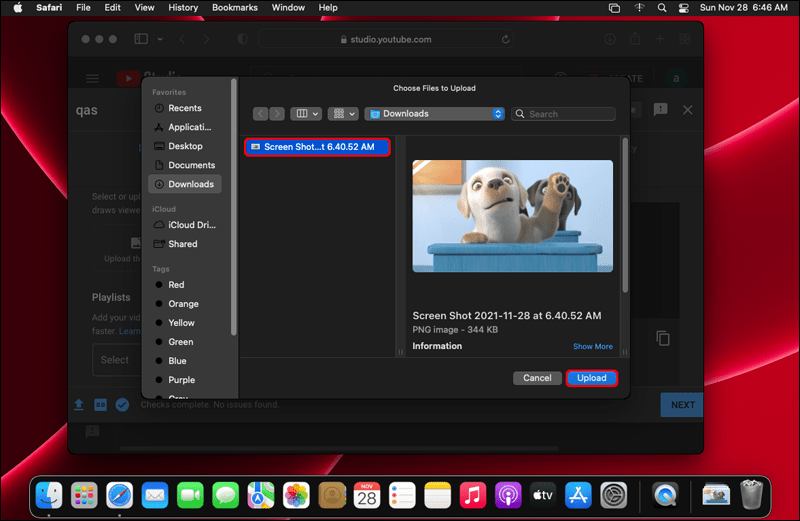Viewport: 800px width, 521px height.
Task: Select Applications in the Favorites sidebar
Action: click(184, 127)
